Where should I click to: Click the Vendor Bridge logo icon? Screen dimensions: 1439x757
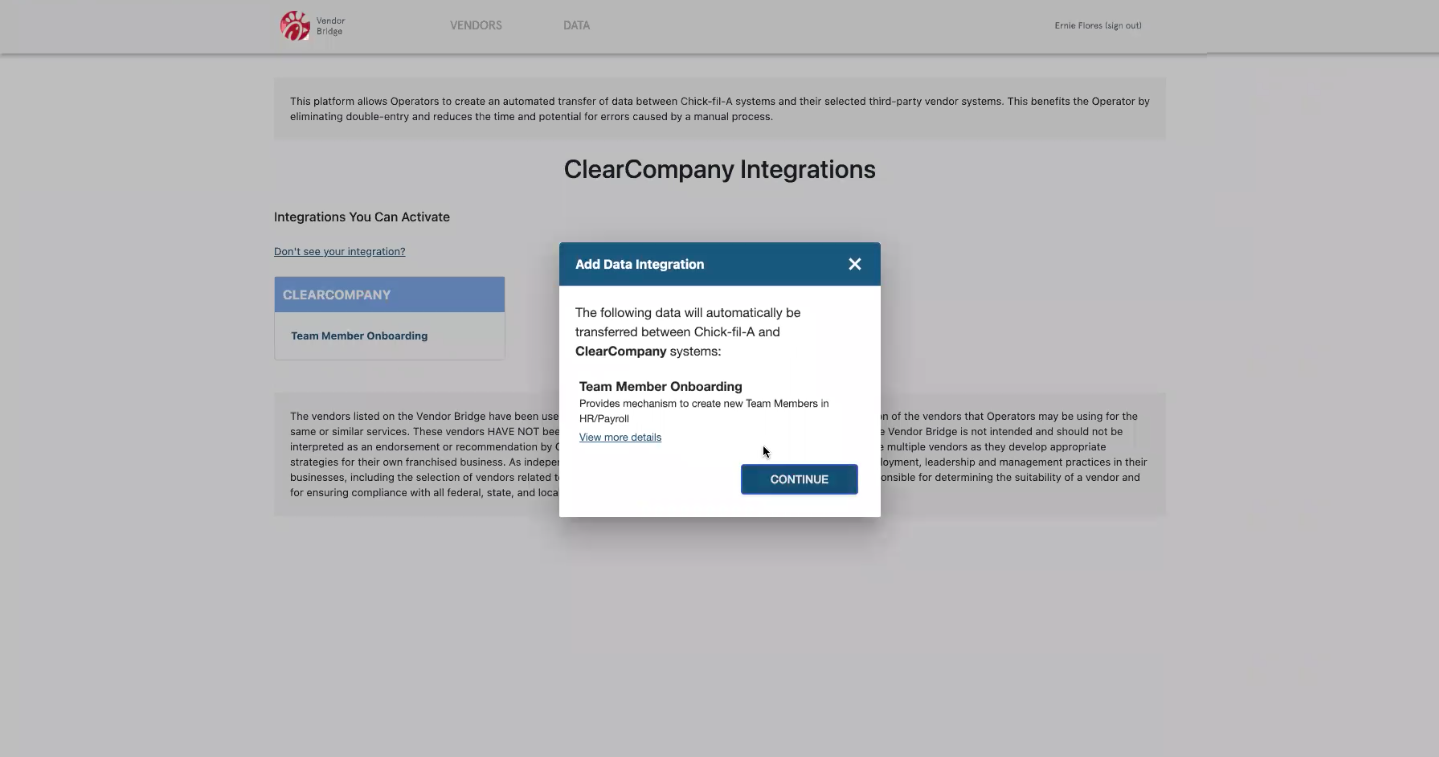click(295, 26)
